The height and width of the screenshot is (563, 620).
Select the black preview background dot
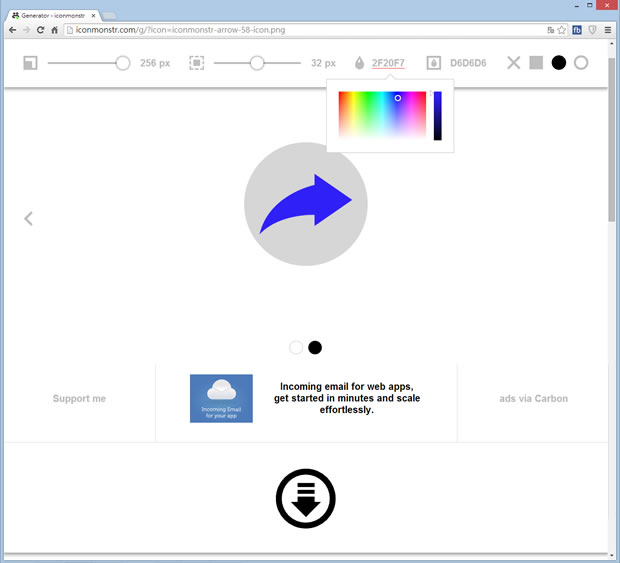point(315,348)
